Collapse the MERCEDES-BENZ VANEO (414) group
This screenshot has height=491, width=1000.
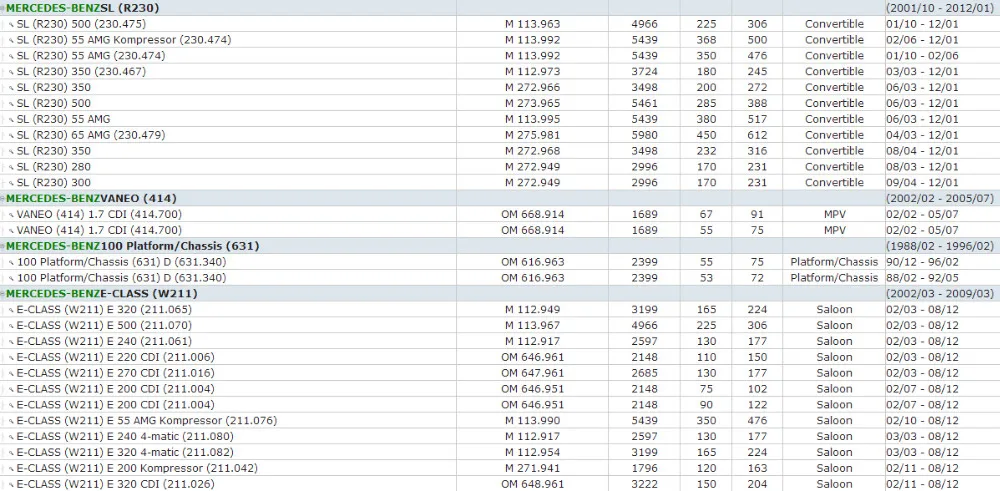[3, 198]
